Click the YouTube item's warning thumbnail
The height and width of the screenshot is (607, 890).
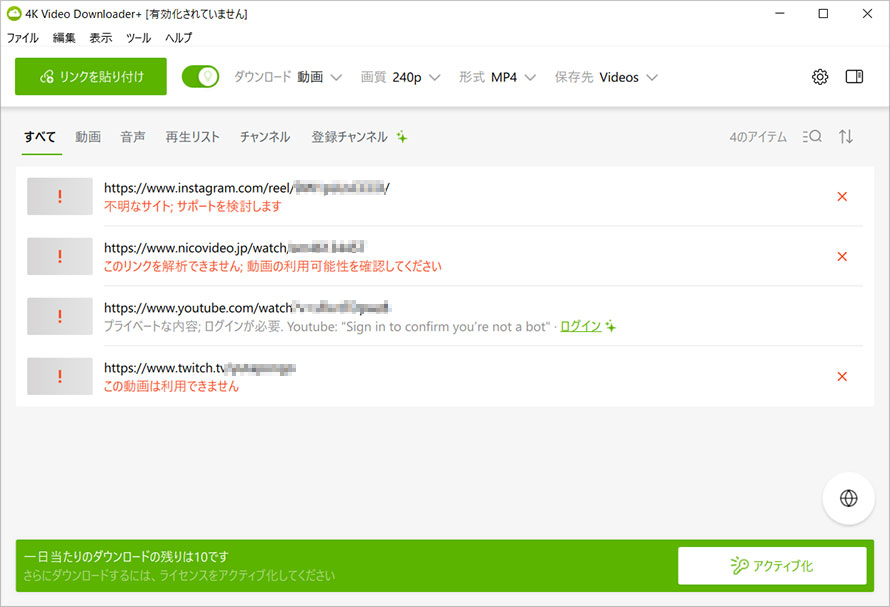pos(59,316)
